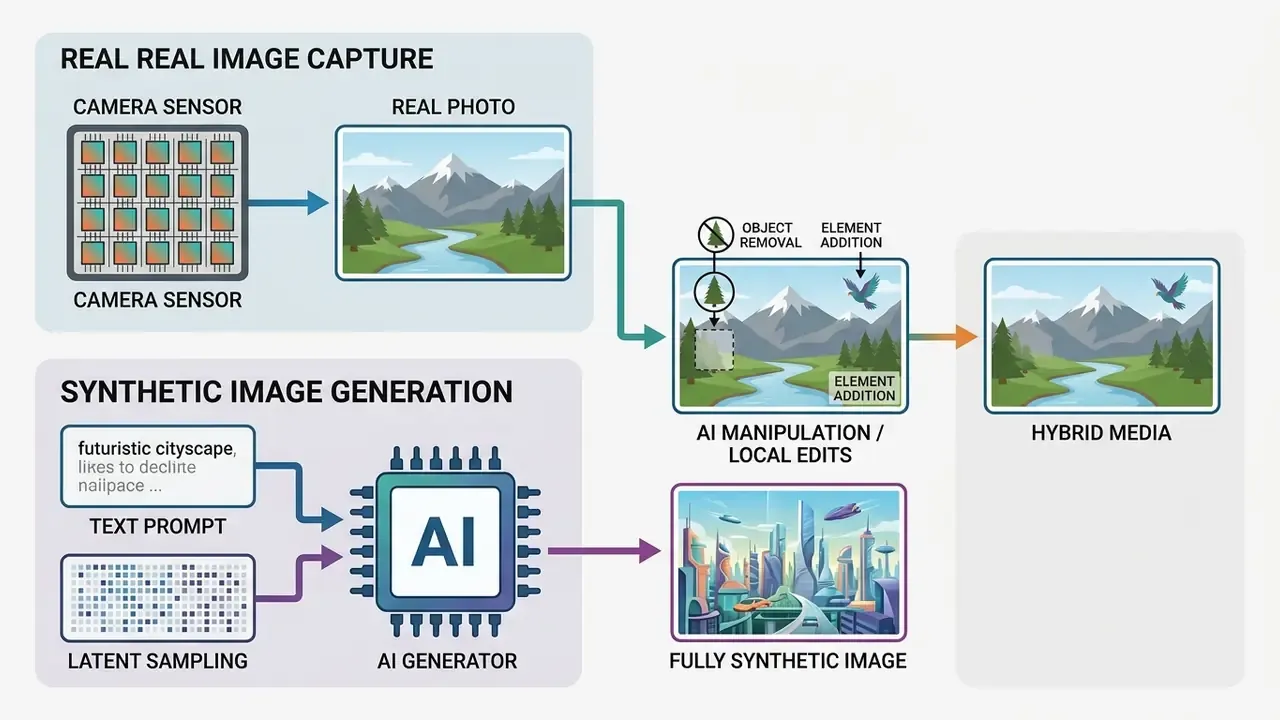Select the dashed removal selection box
1280x720 pixels.
click(714, 350)
